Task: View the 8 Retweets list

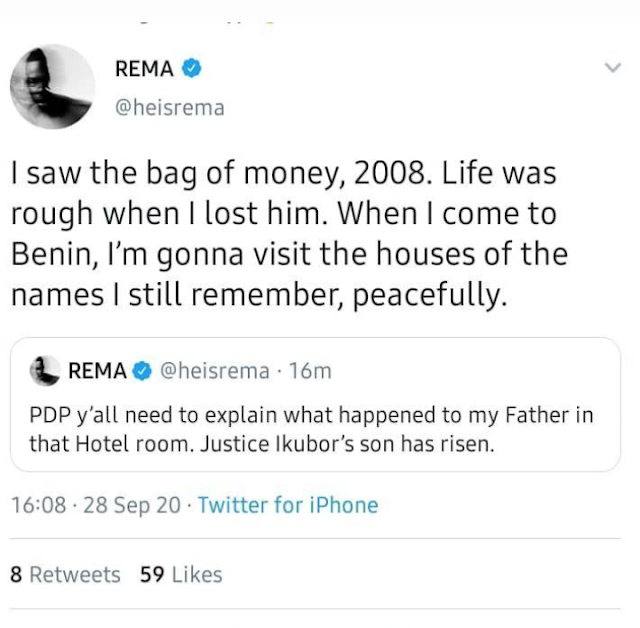Action: [x=64, y=574]
